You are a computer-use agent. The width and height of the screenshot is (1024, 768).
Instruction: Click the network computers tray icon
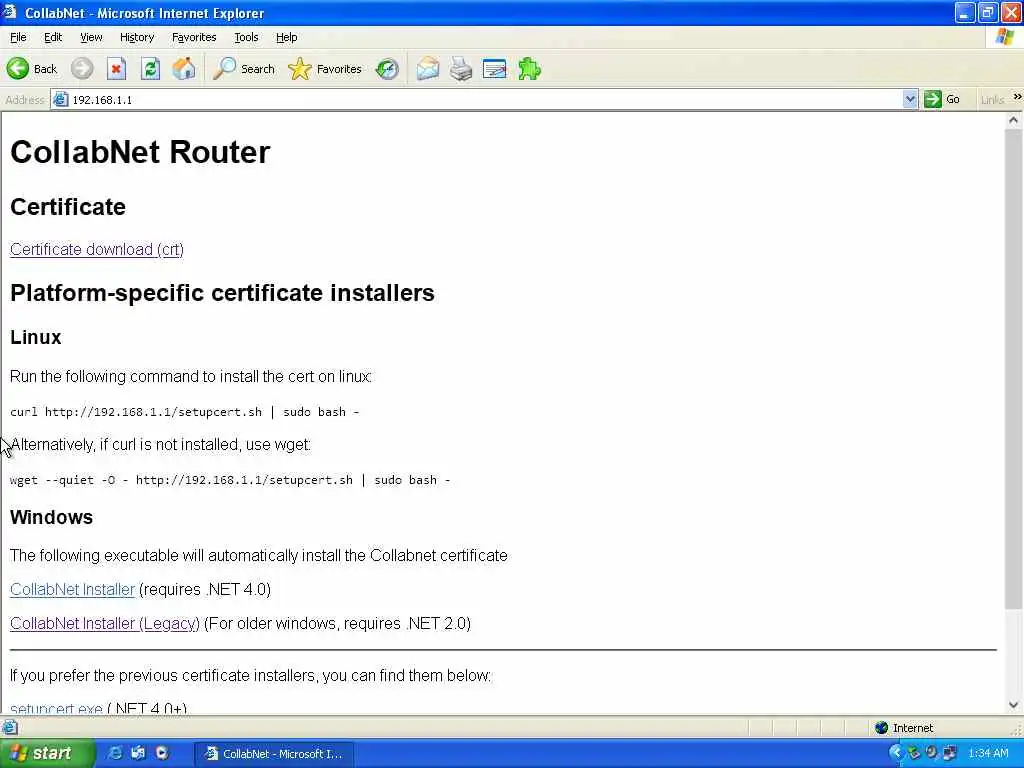(x=950, y=753)
